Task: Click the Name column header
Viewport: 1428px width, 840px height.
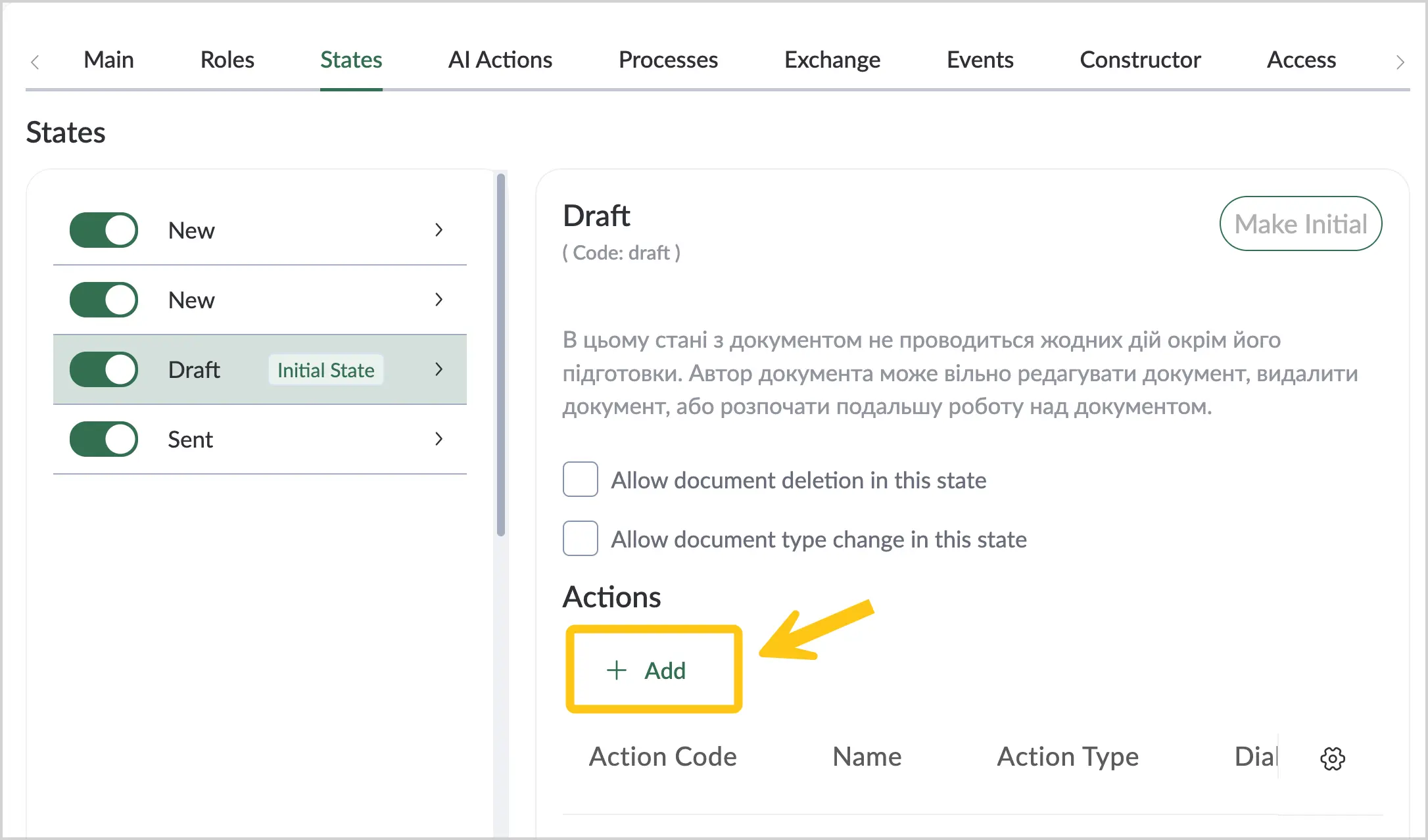Action: 867,757
